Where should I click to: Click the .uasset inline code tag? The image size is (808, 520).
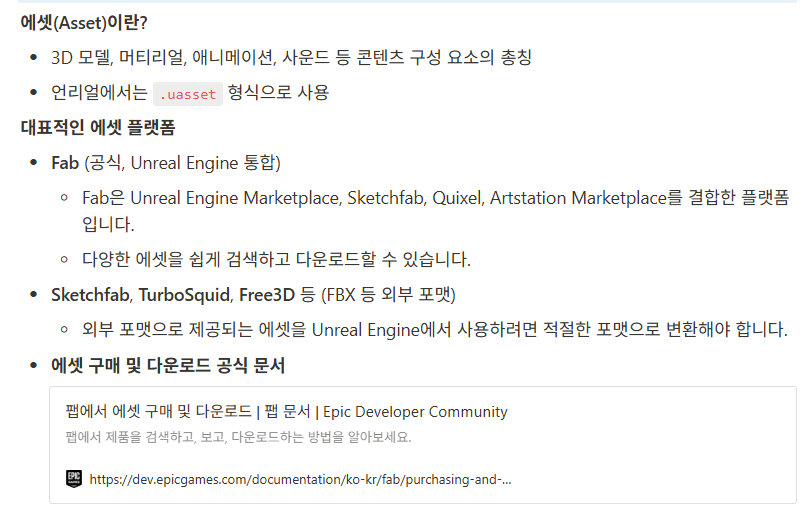[x=188, y=94]
